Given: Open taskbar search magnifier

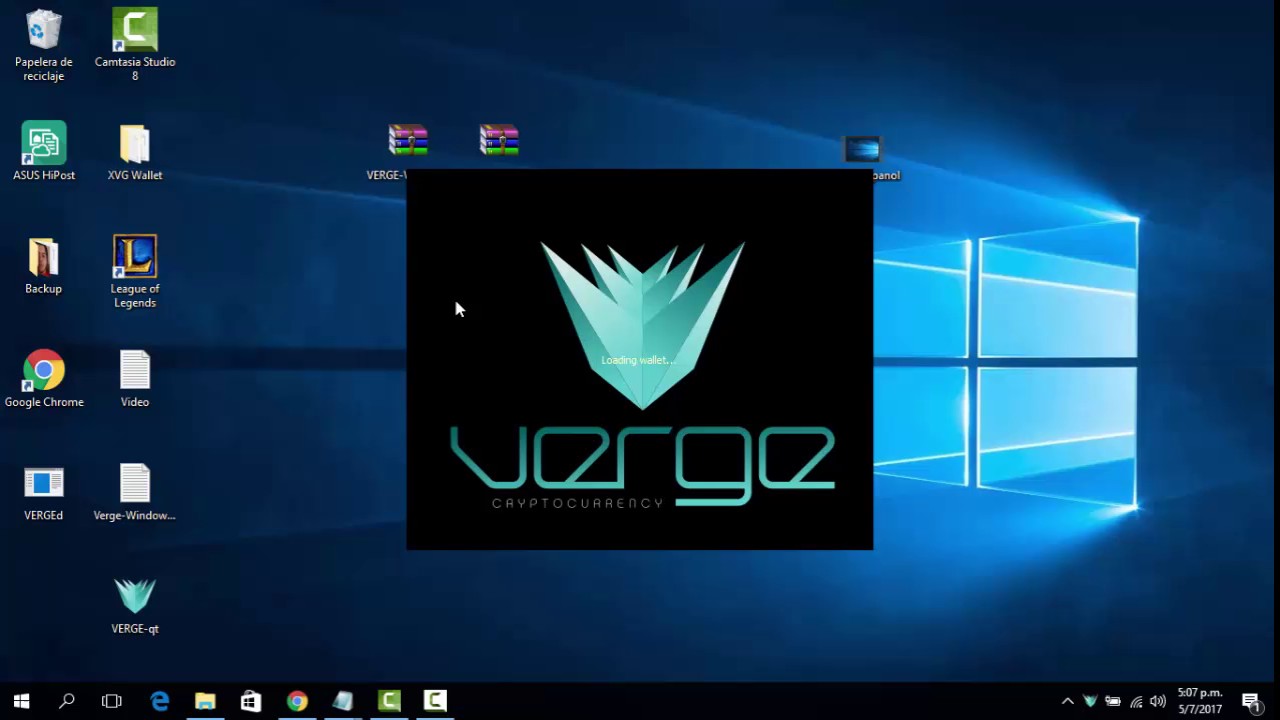Looking at the screenshot, I should [67, 701].
